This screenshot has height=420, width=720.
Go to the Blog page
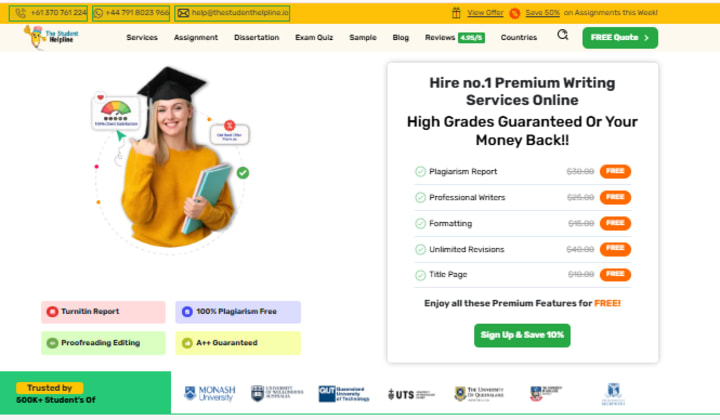(x=400, y=38)
